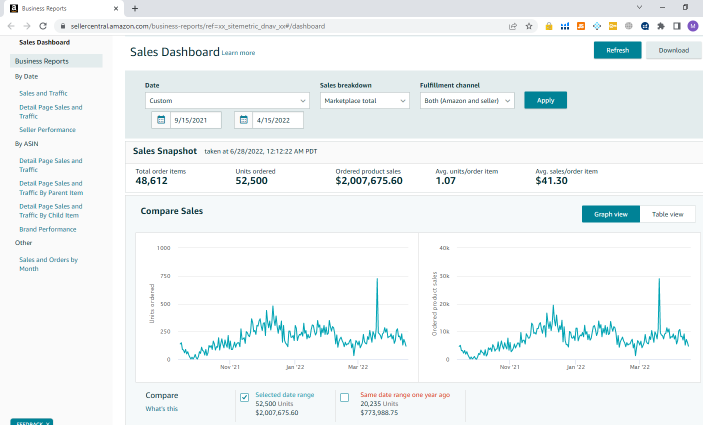The image size is (703, 425).
Task: Click the Other section heading in sidebar
Action: click(x=23, y=243)
